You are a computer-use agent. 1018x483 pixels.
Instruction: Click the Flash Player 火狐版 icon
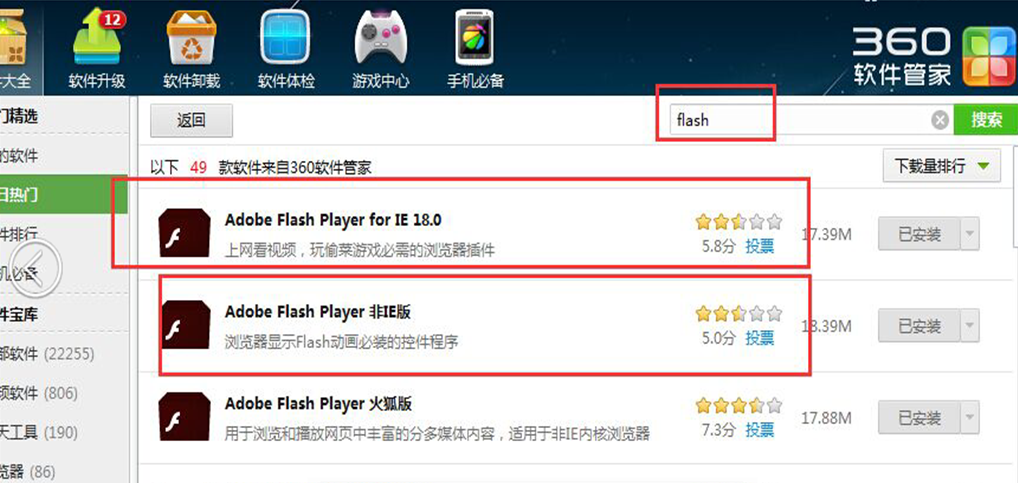[x=184, y=417]
